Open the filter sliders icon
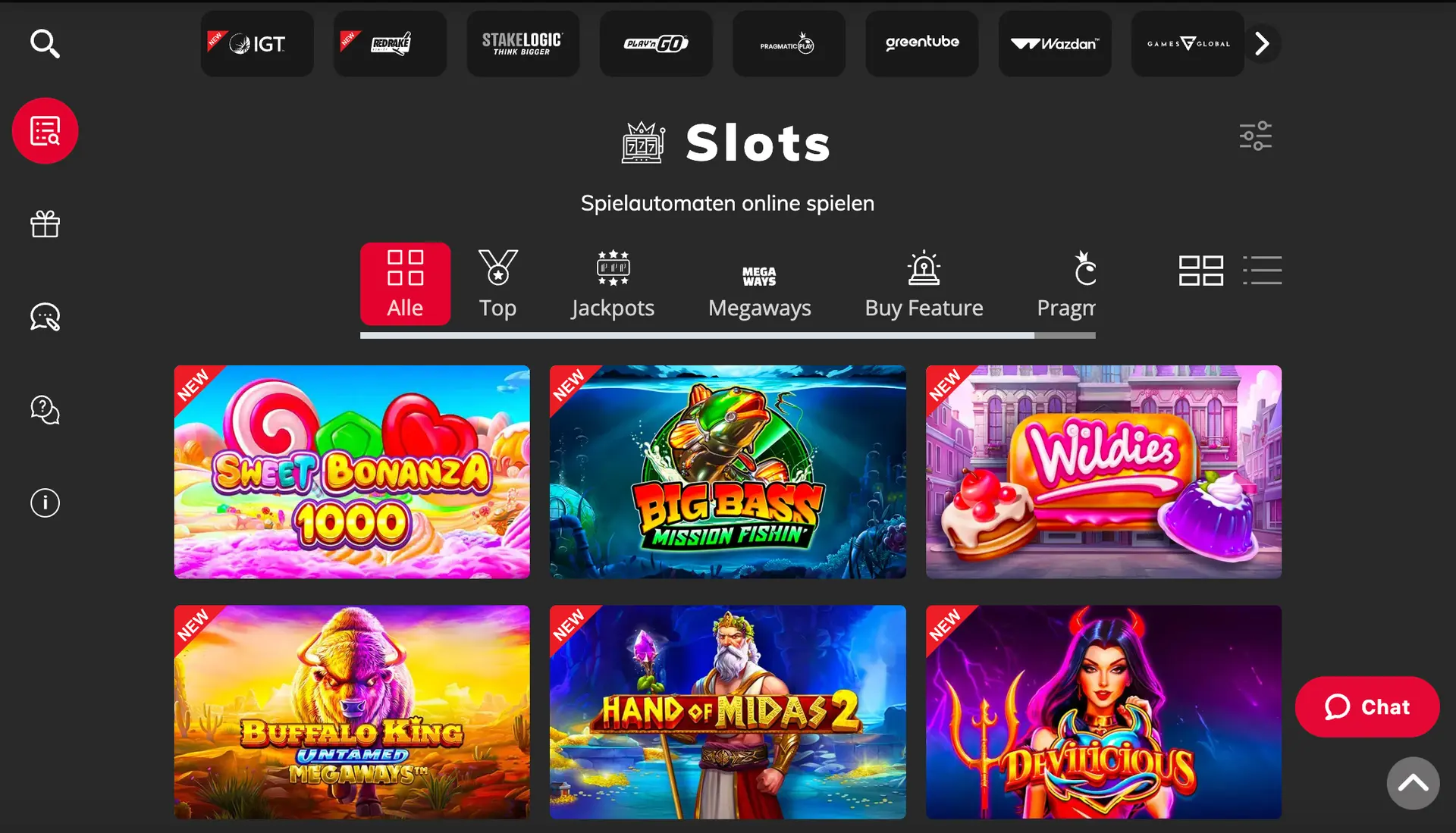Image resolution: width=1456 pixels, height=833 pixels. click(x=1256, y=136)
